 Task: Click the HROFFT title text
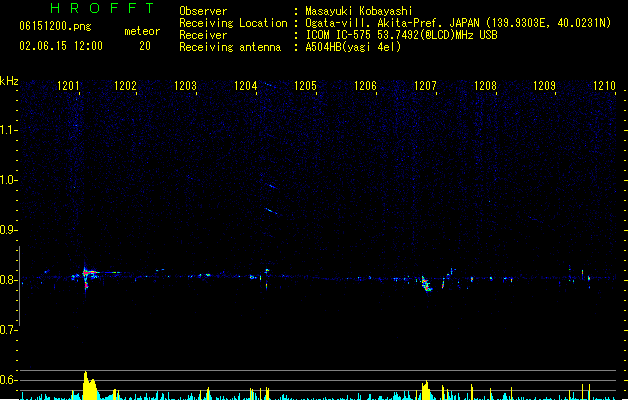(102, 8)
